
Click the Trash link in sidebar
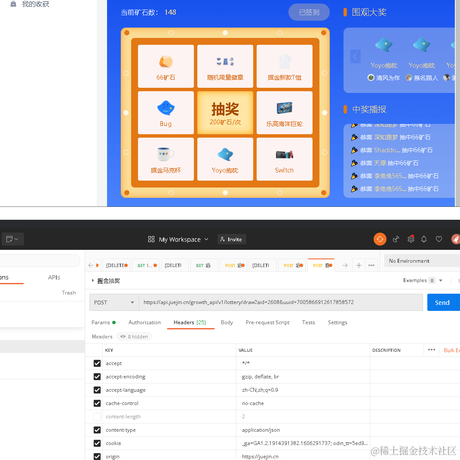pyautogui.click(x=69, y=293)
